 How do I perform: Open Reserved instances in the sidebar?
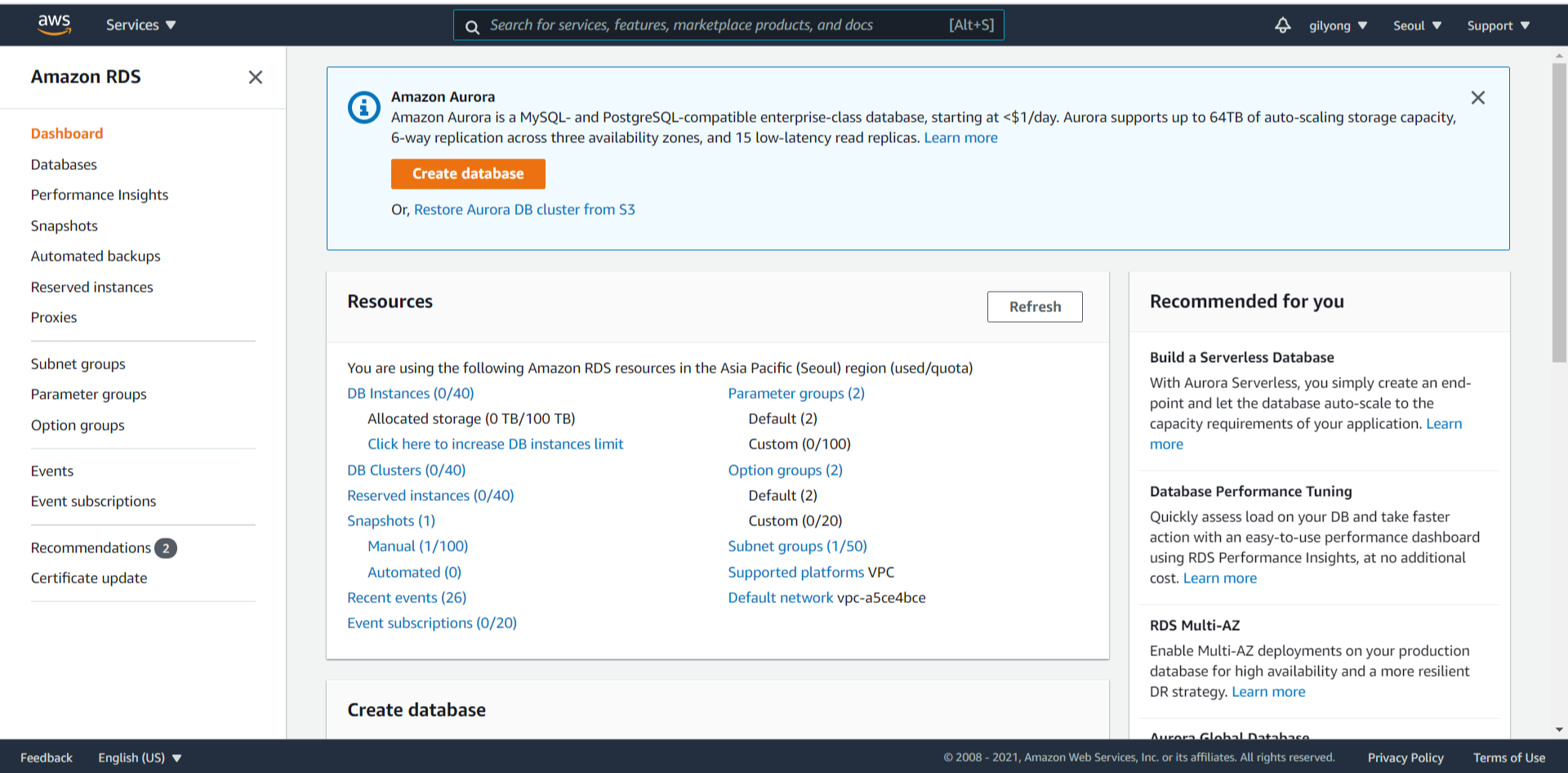coord(92,287)
